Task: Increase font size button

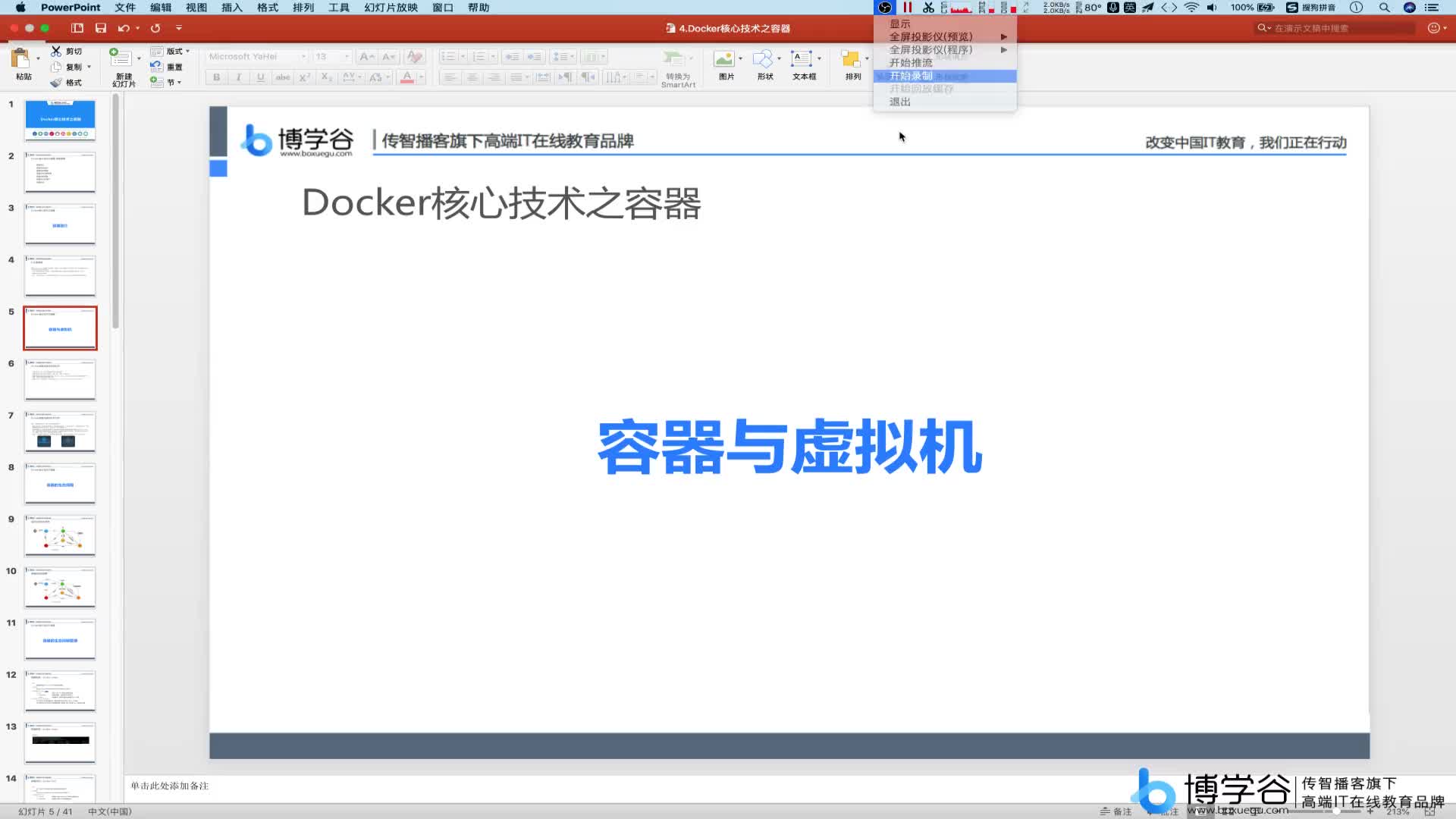Action: pos(367,57)
